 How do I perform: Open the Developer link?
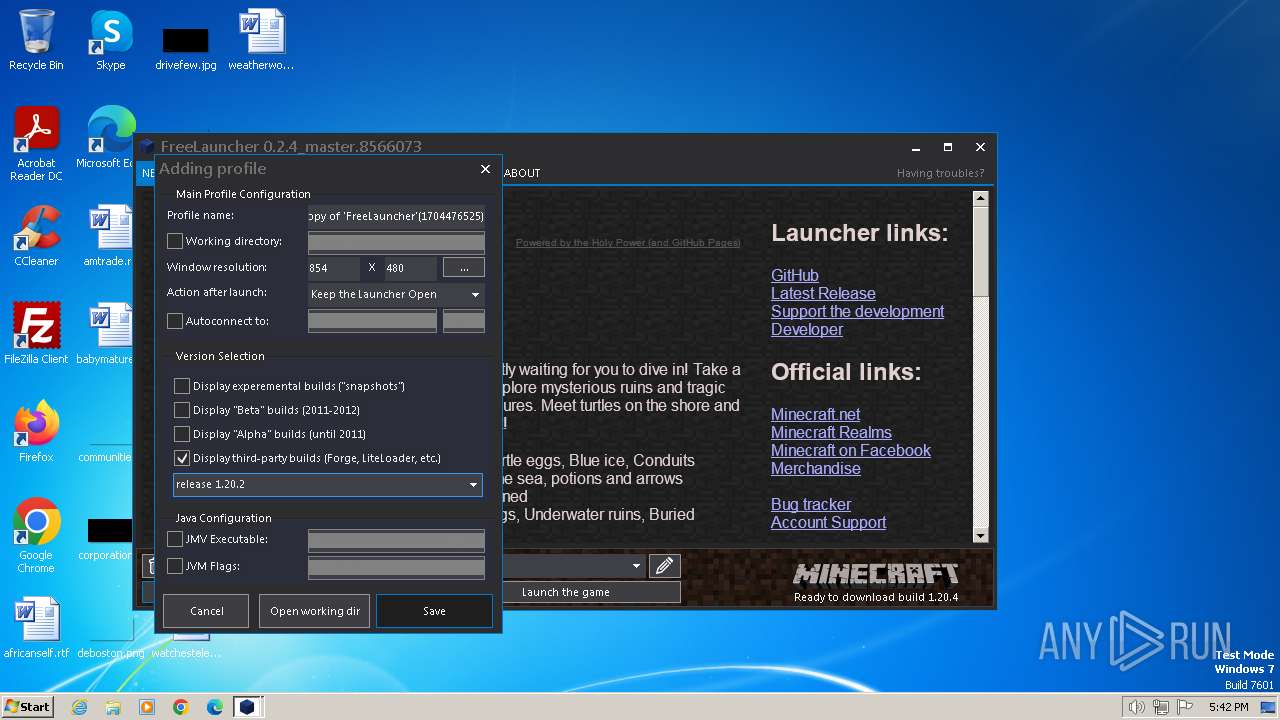click(807, 329)
